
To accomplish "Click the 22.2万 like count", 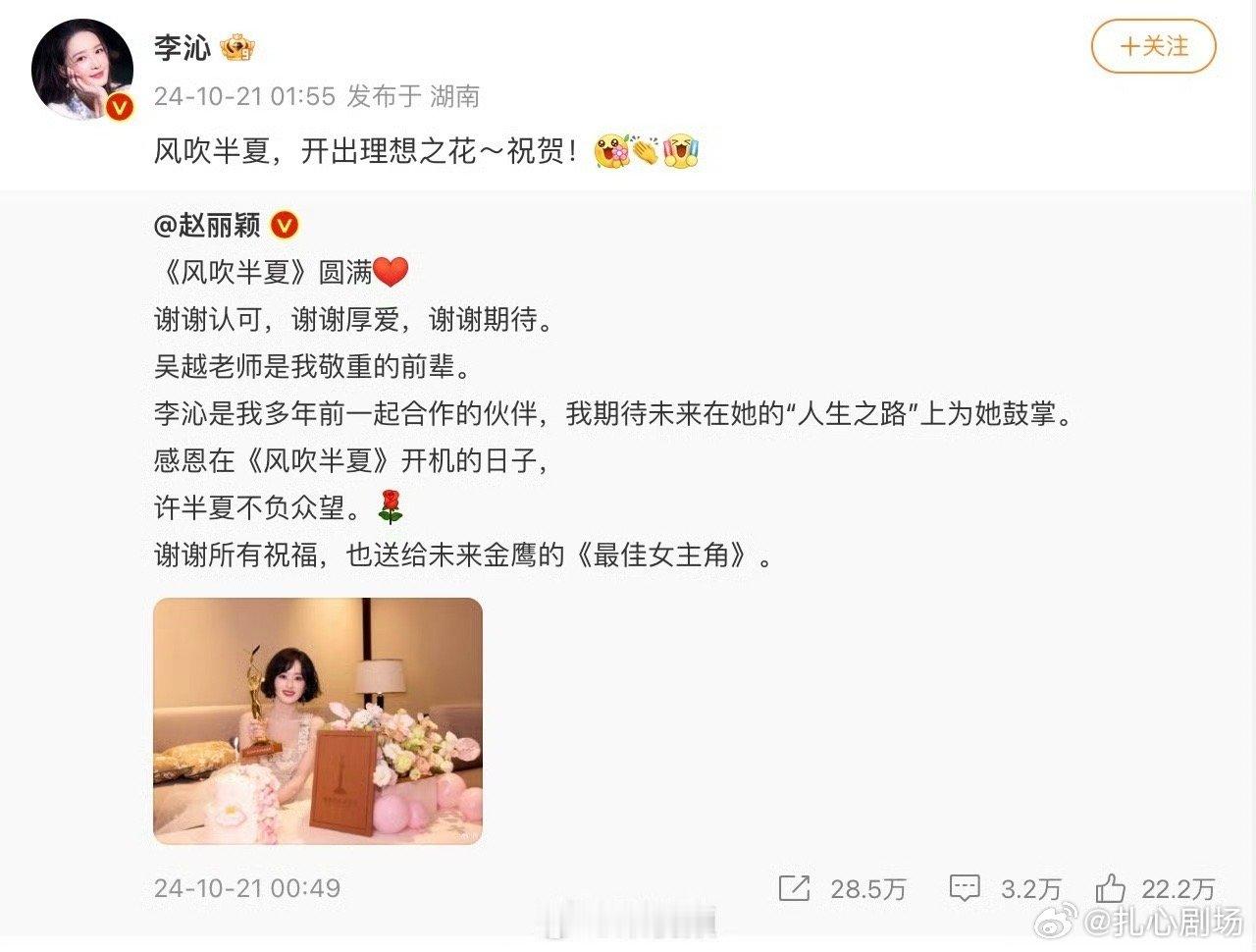I will click(1177, 889).
